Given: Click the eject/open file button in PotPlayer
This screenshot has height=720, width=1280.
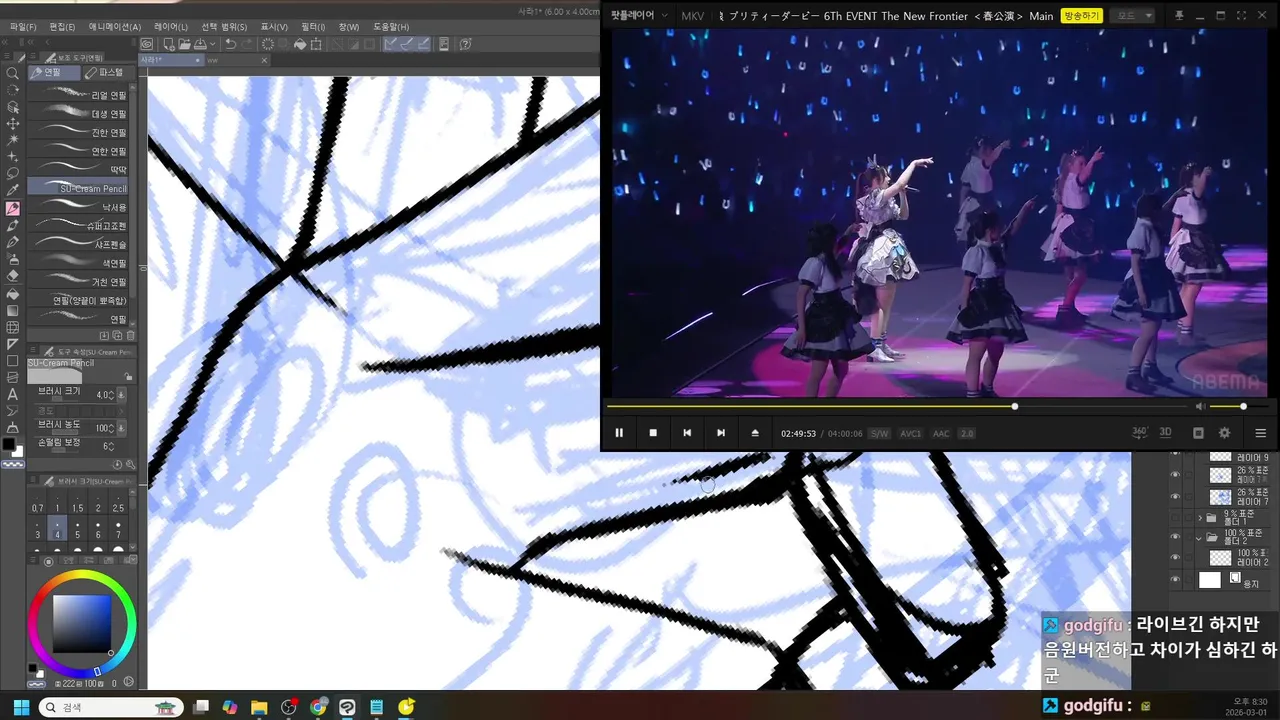Looking at the screenshot, I should pyautogui.click(x=755, y=433).
